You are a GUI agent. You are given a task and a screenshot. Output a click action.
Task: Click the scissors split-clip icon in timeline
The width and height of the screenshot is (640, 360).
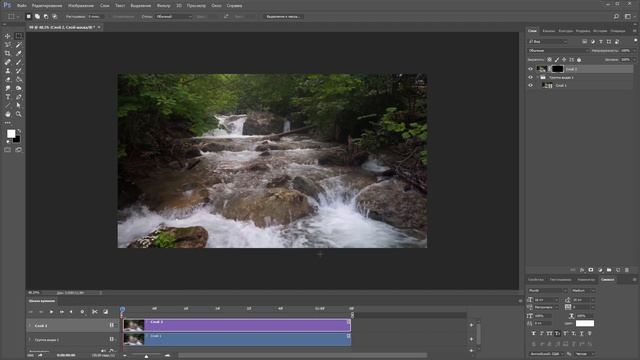tap(95, 312)
